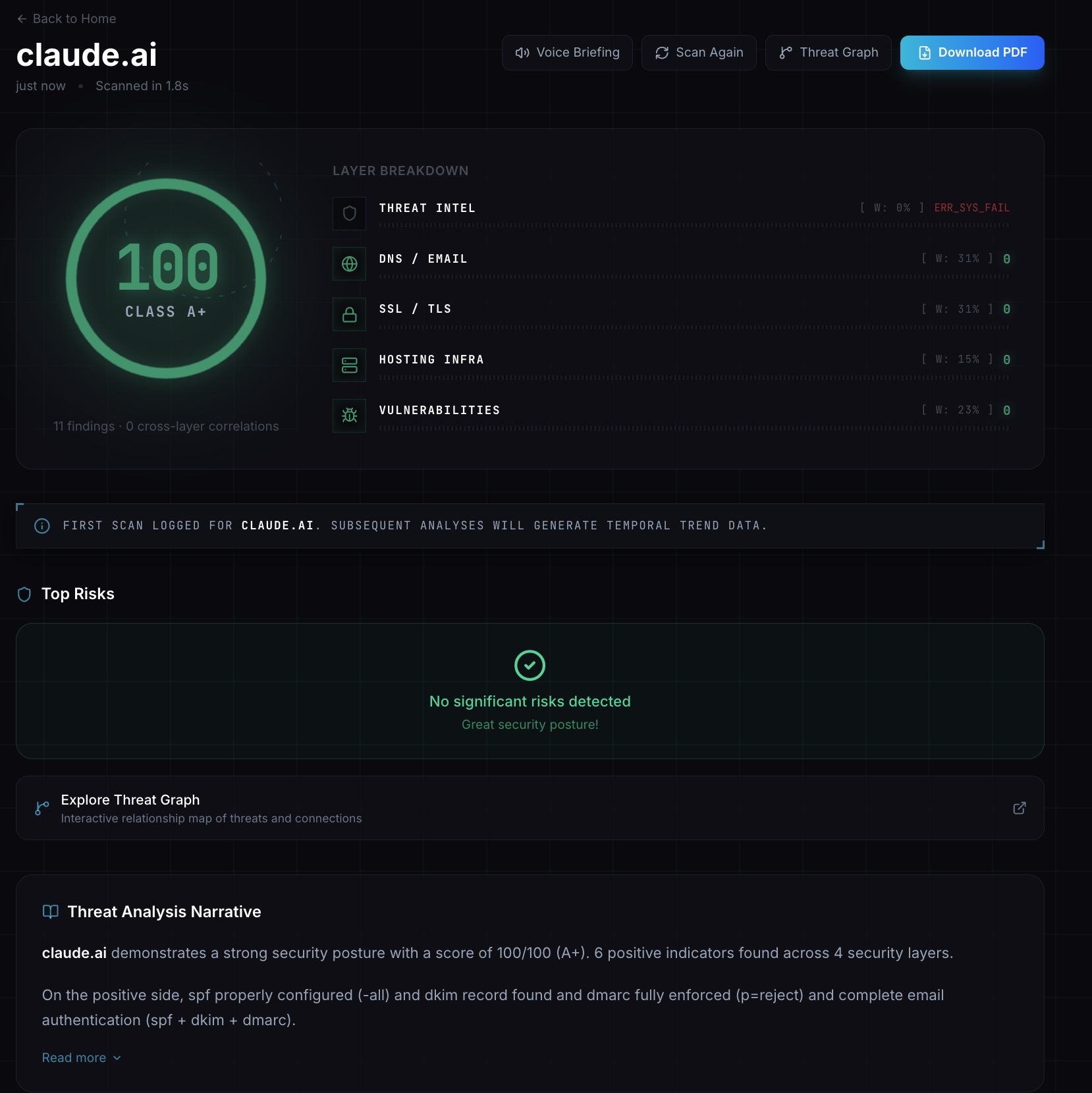Expand narrative with Read more
The width and height of the screenshot is (1092, 1093).
coord(82,1057)
